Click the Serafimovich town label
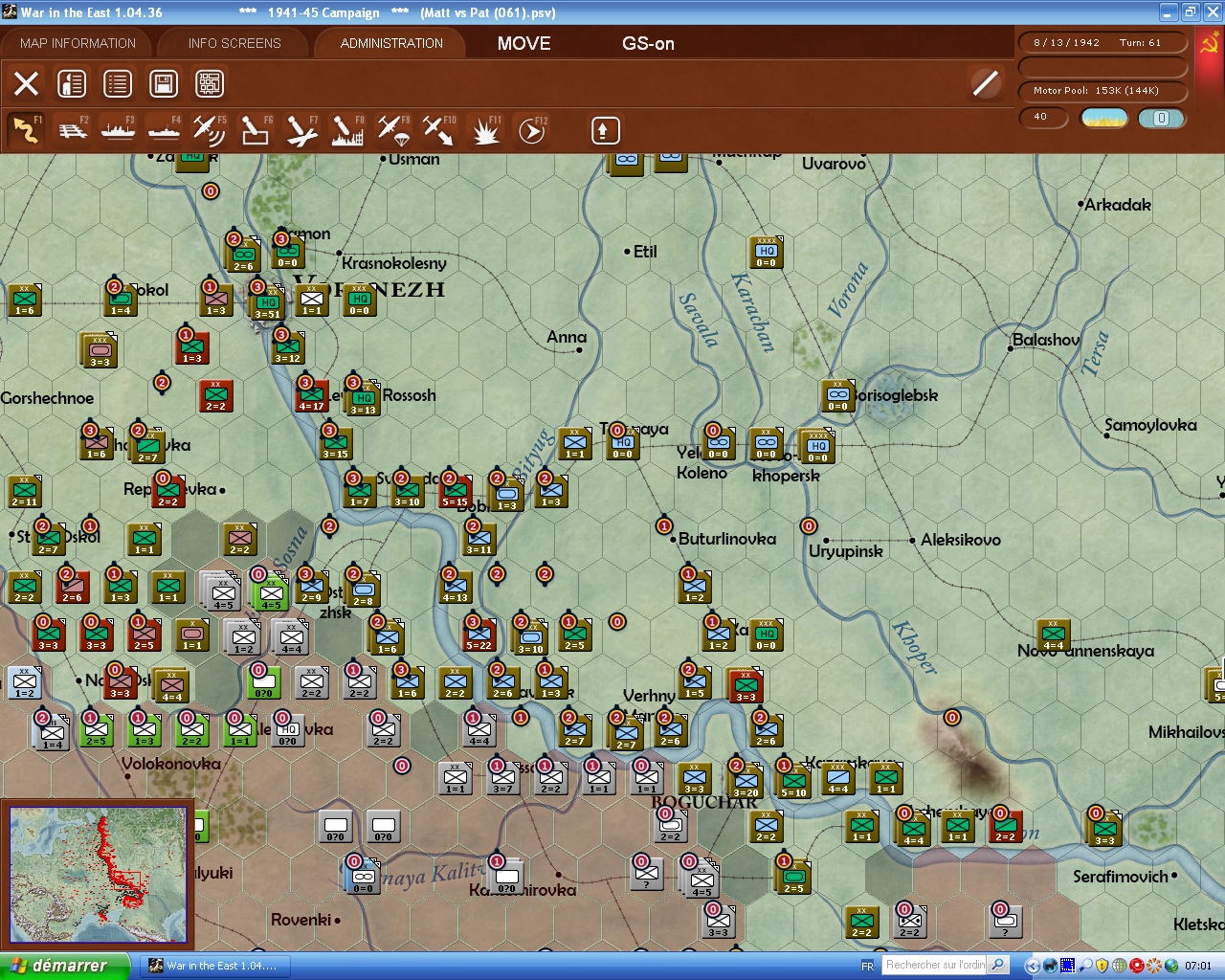The image size is (1225, 980). pyautogui.click(x=1121, y=877)
